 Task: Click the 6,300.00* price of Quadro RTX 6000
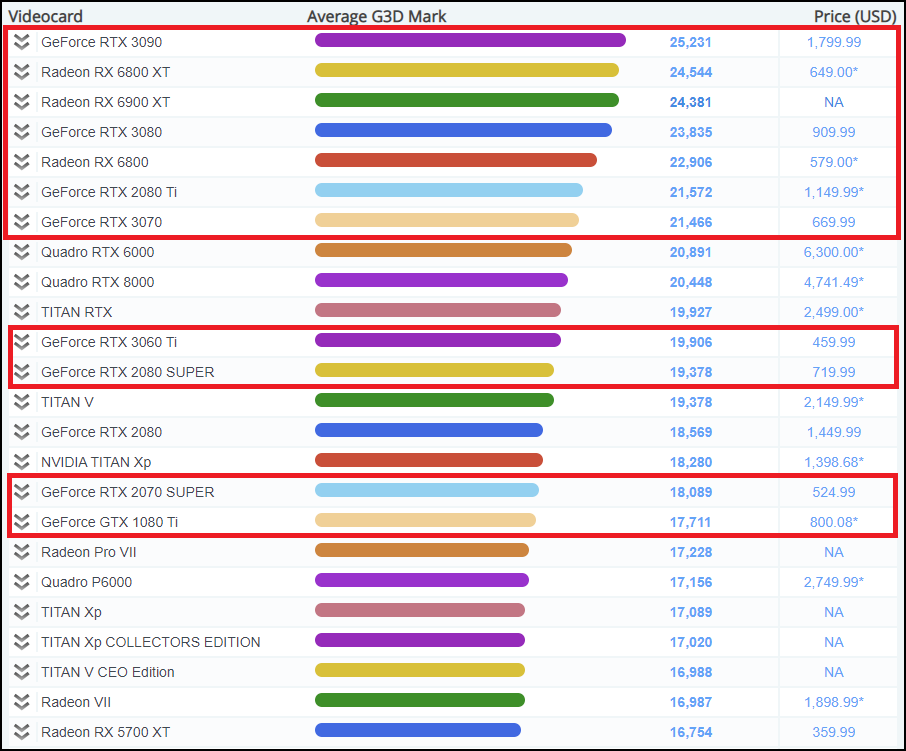[834, 252]
